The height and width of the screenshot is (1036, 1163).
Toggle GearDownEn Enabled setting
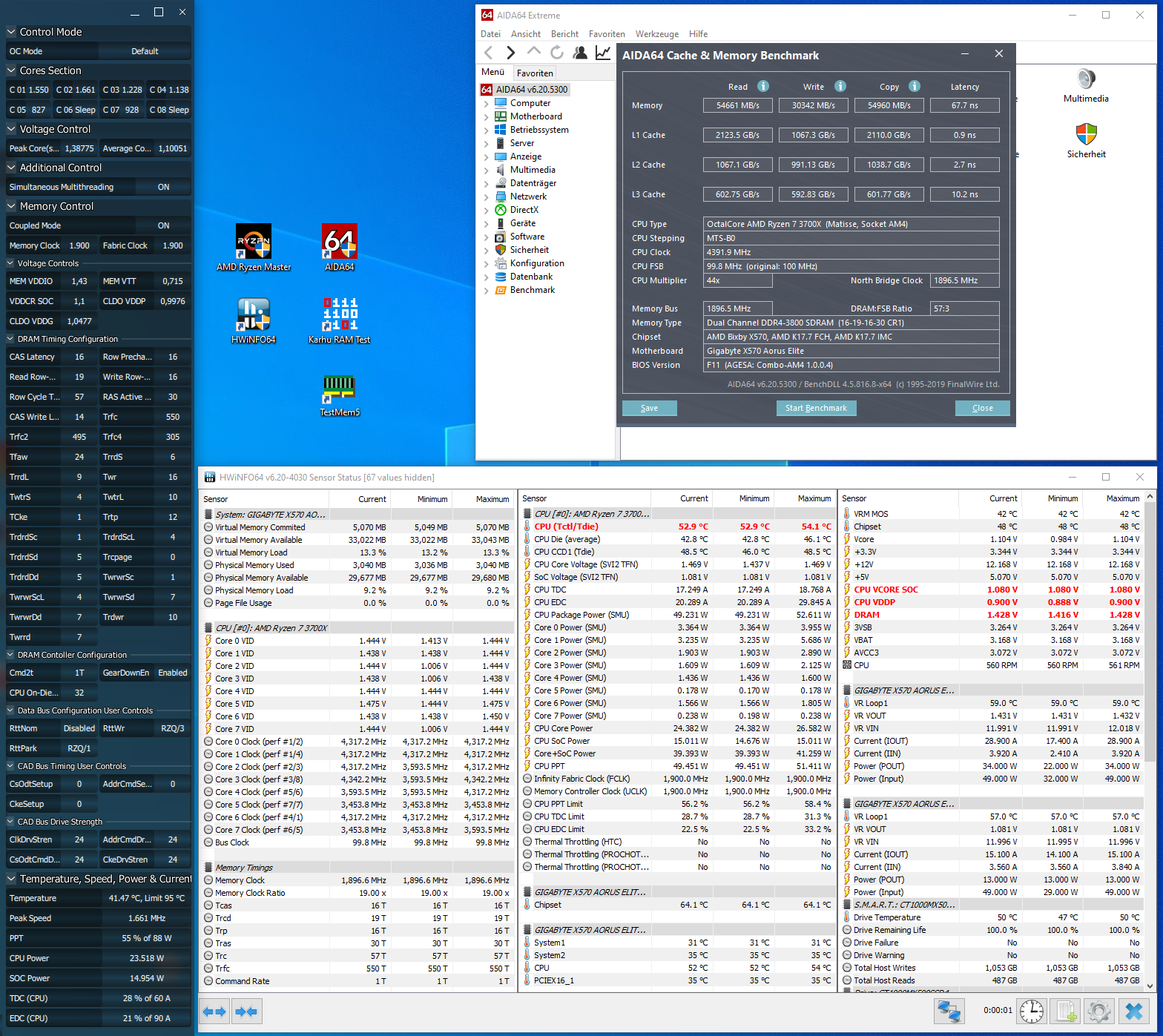point(173,673)
